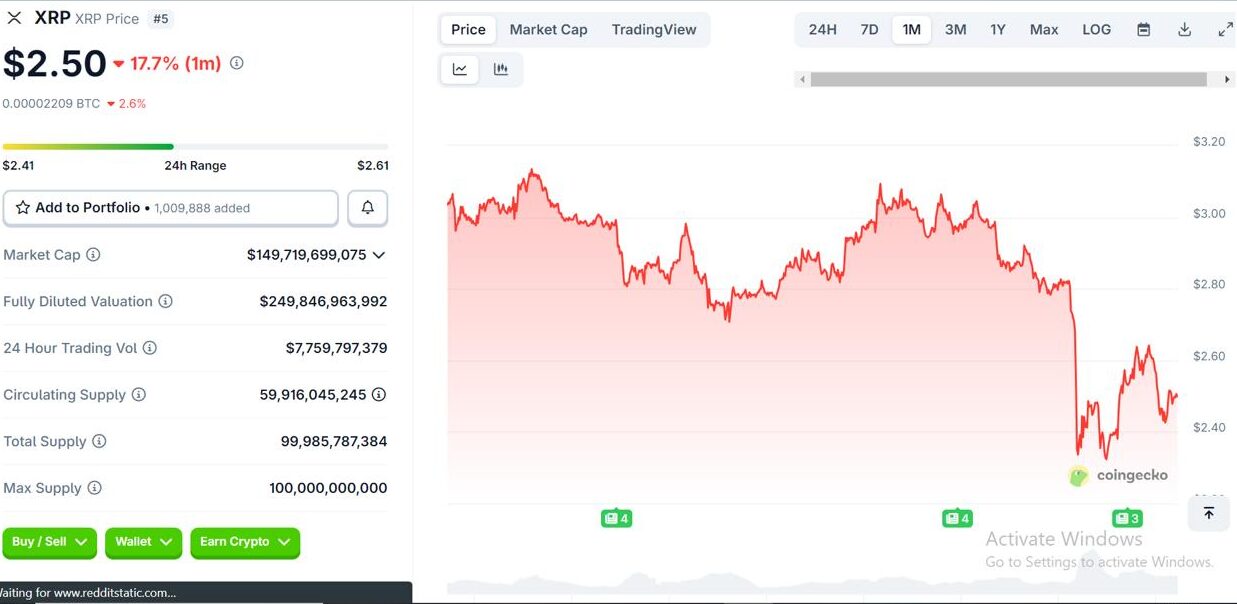The image size is (1237, 604).
Task: Close the XRP panel with X icon
Action: 14,18
